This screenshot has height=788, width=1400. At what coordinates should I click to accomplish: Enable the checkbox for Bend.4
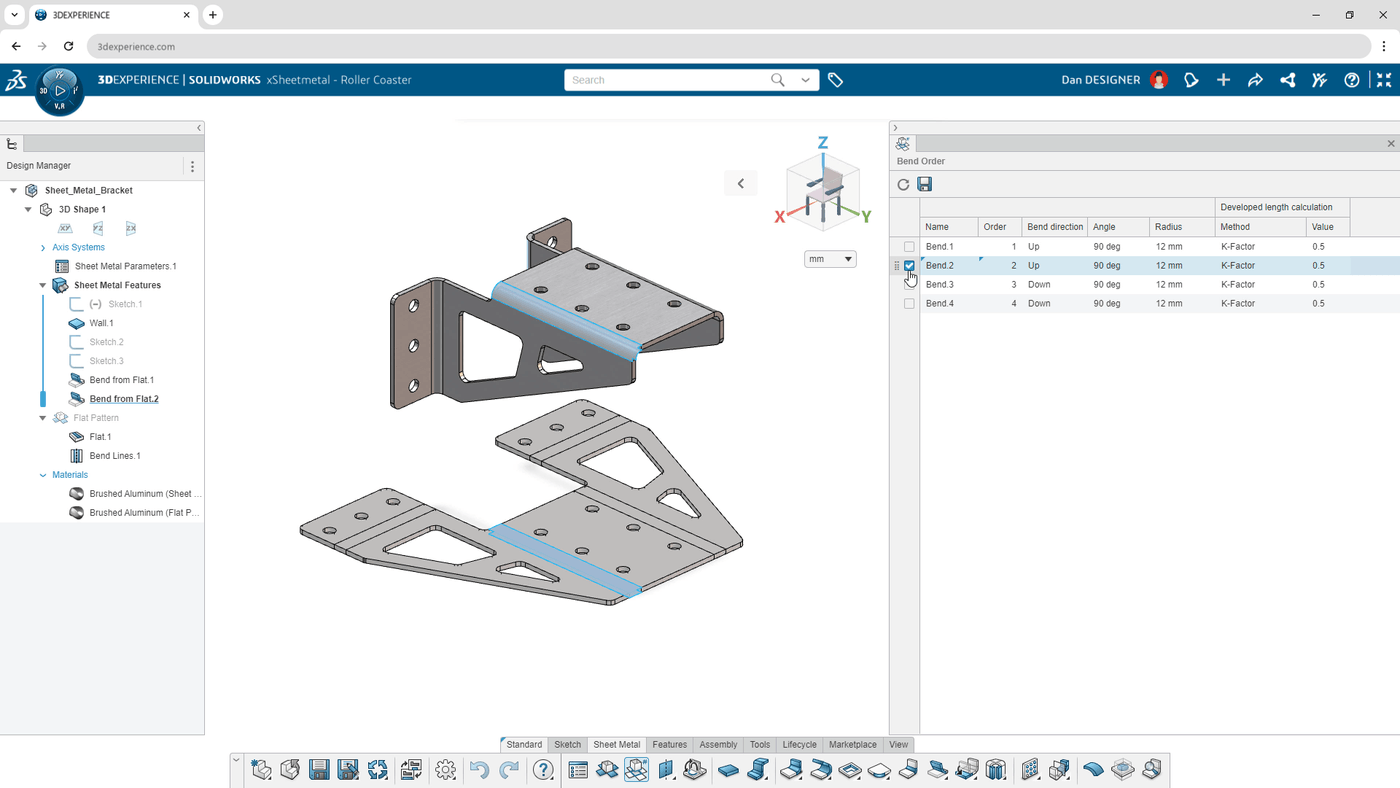coord(908,303)
